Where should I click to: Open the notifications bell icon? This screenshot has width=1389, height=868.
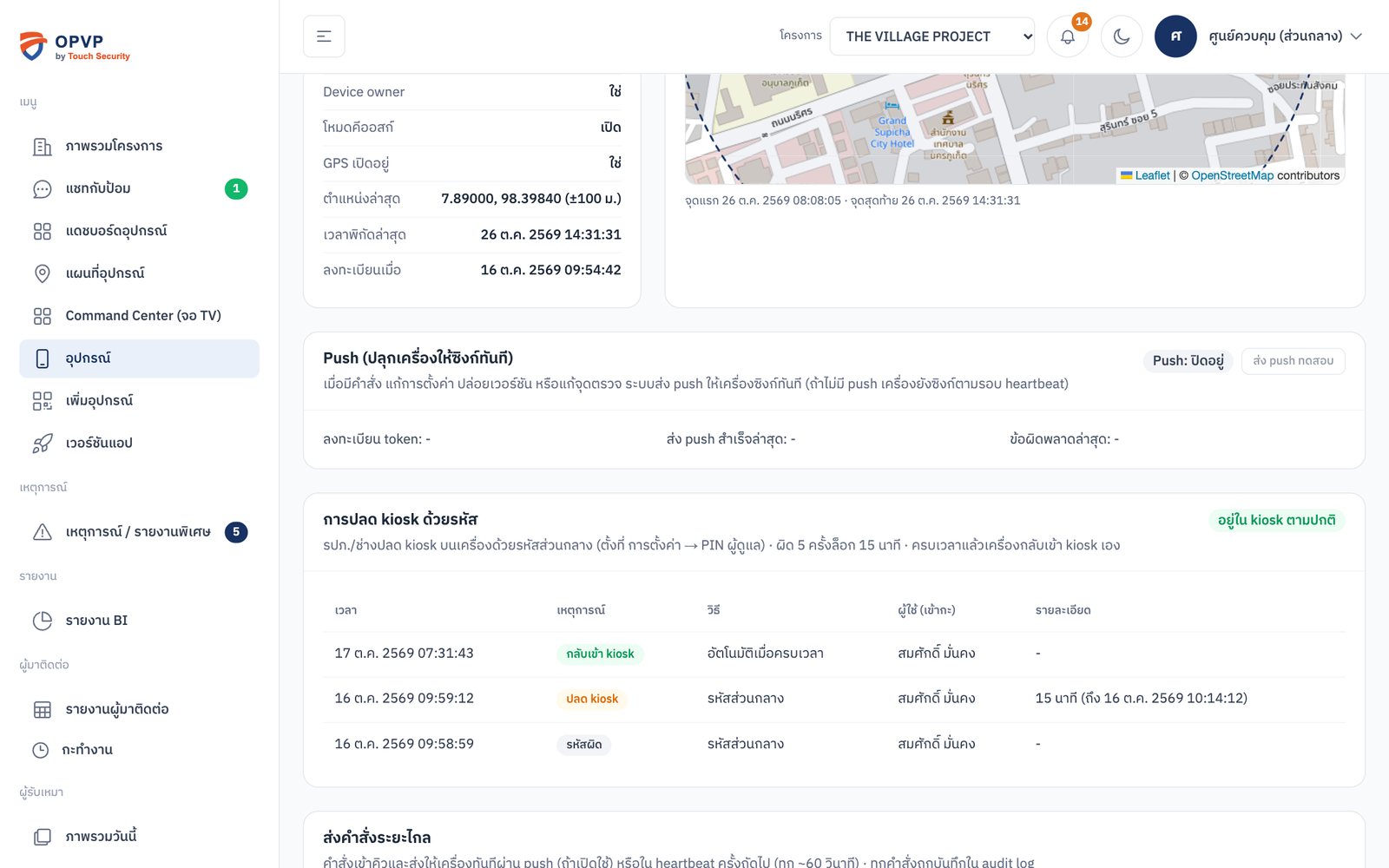[x=1068, y=36]
